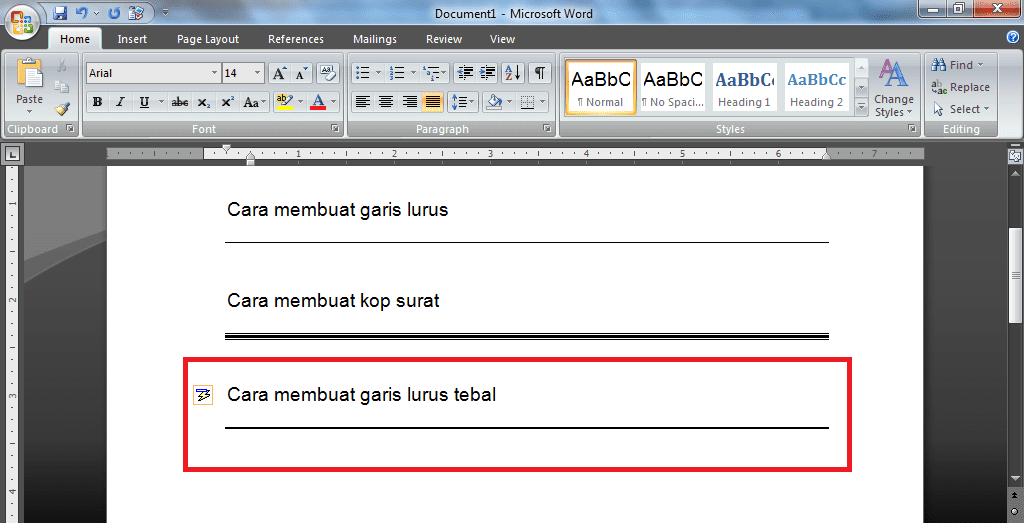Viewport: 1024px width, 523px height.
Task: Shrink font size with the A-down icon
Action: point(301,73)
